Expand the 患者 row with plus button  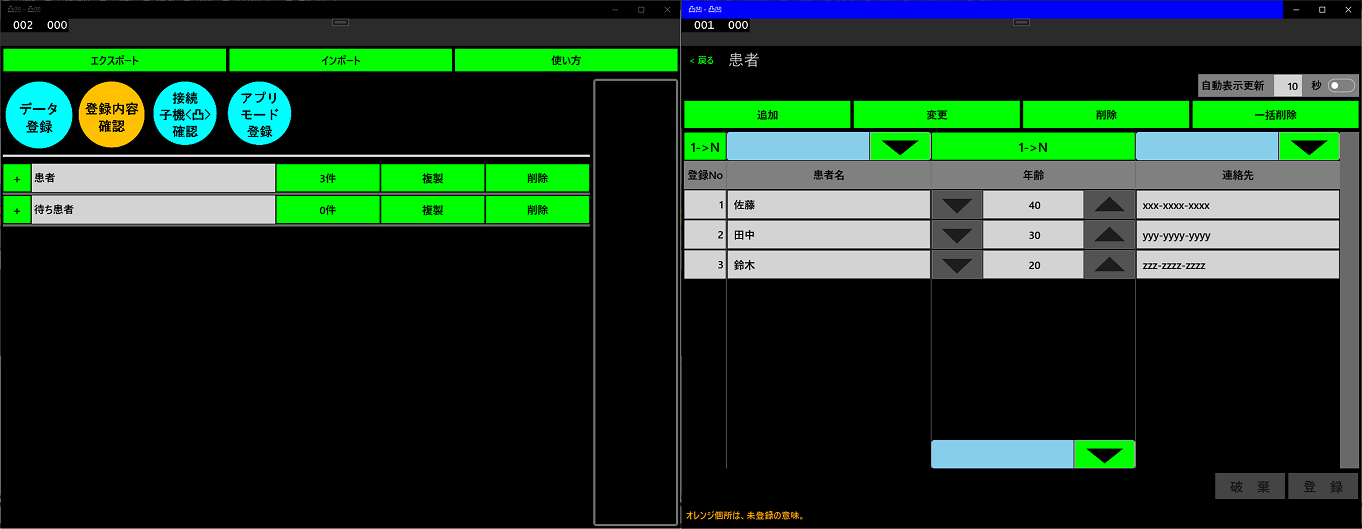coord(17,179)
